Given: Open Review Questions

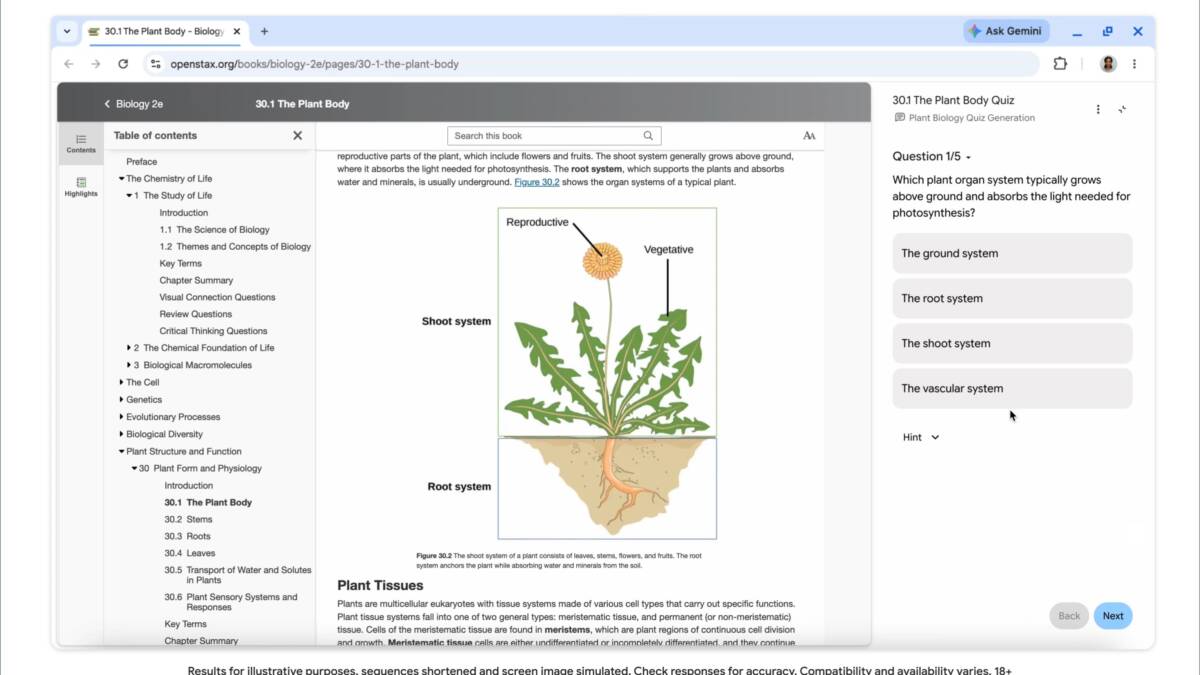Looking at the screenshot, I should coord(195,314).
